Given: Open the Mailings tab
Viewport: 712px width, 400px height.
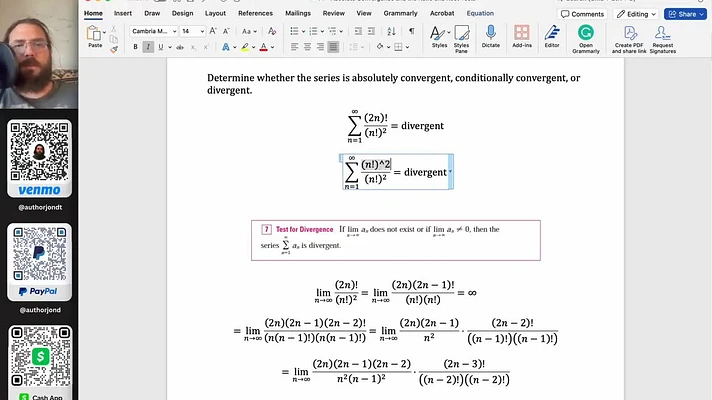Looking at the screenshot, I should [x=298, y=13].
